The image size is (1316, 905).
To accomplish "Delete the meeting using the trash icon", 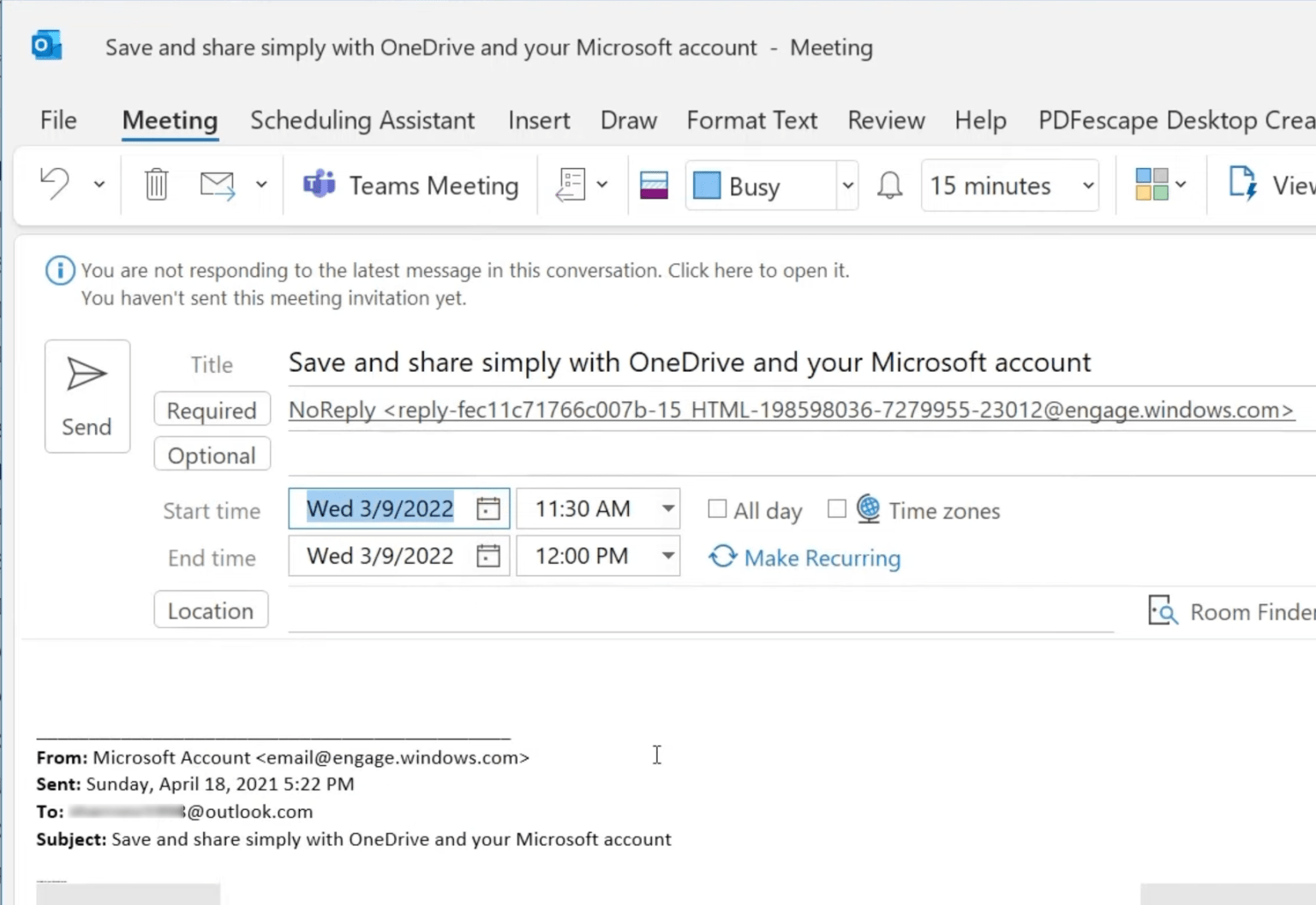I will pyautogui.click(x=155, y=183).
